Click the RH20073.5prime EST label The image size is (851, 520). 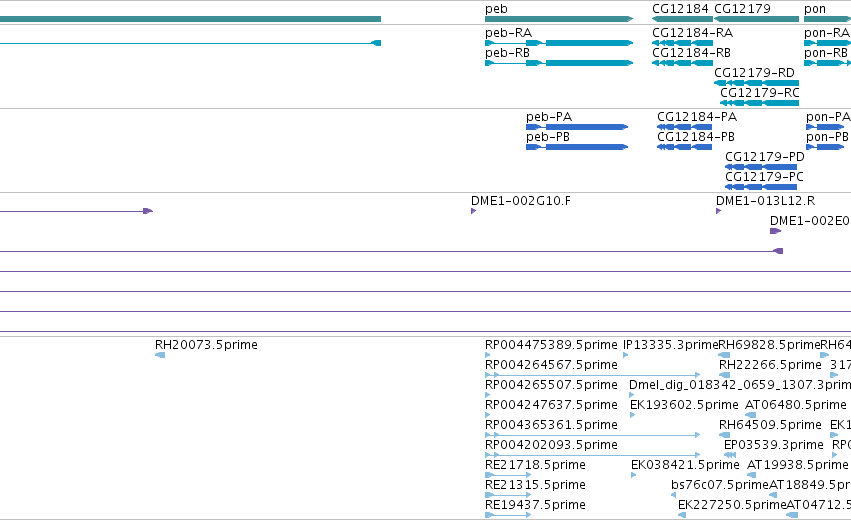point(206,345)
